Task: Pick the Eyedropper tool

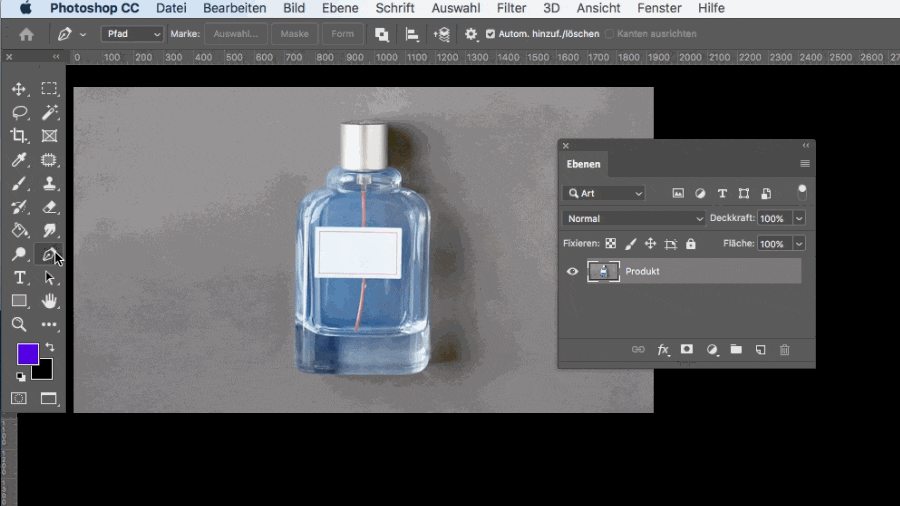Action: [x=19, y=160]
